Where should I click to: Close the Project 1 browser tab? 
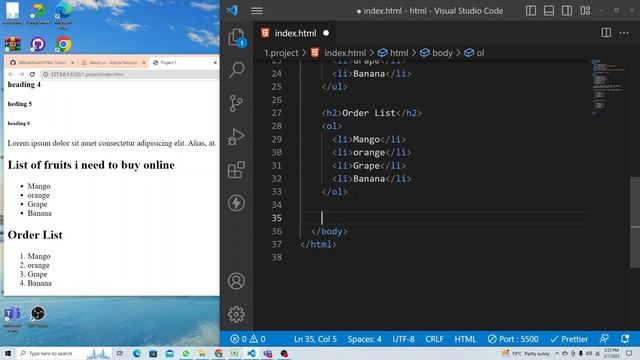(215, 62)
